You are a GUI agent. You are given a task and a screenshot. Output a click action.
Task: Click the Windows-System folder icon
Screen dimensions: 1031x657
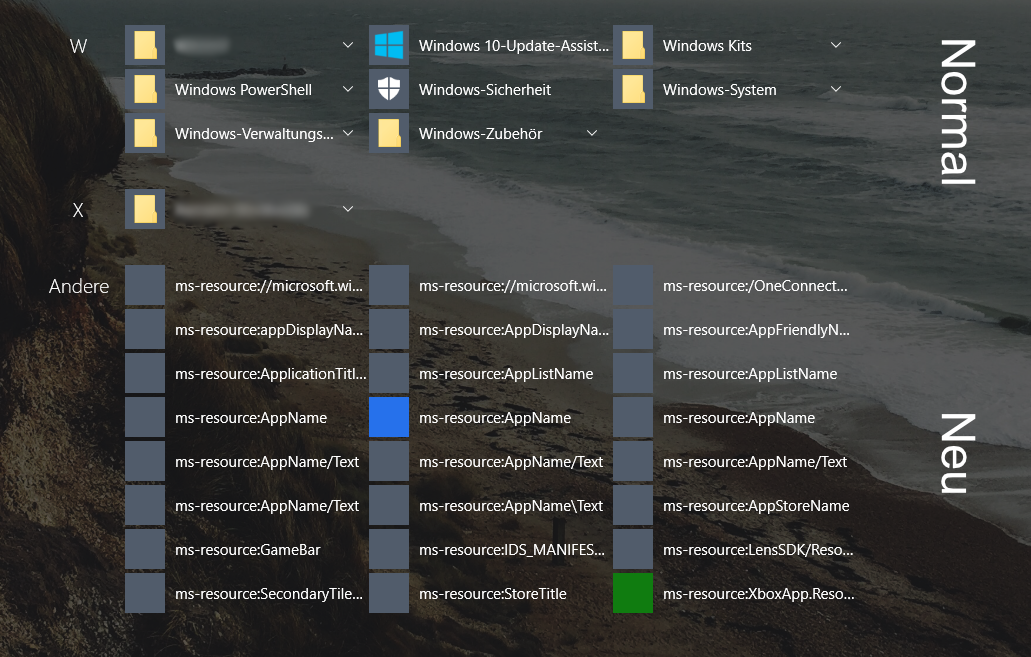coord(633,89)
